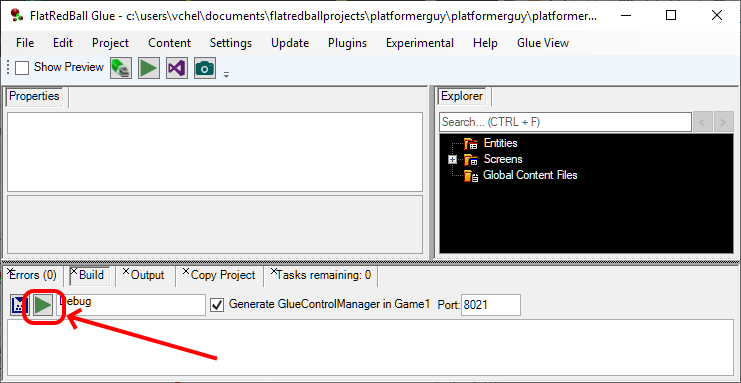The width and height of the screenshot is (741, 383).
Task: Close the Copy Project tab with X
Action: click(x=186, y=271)
